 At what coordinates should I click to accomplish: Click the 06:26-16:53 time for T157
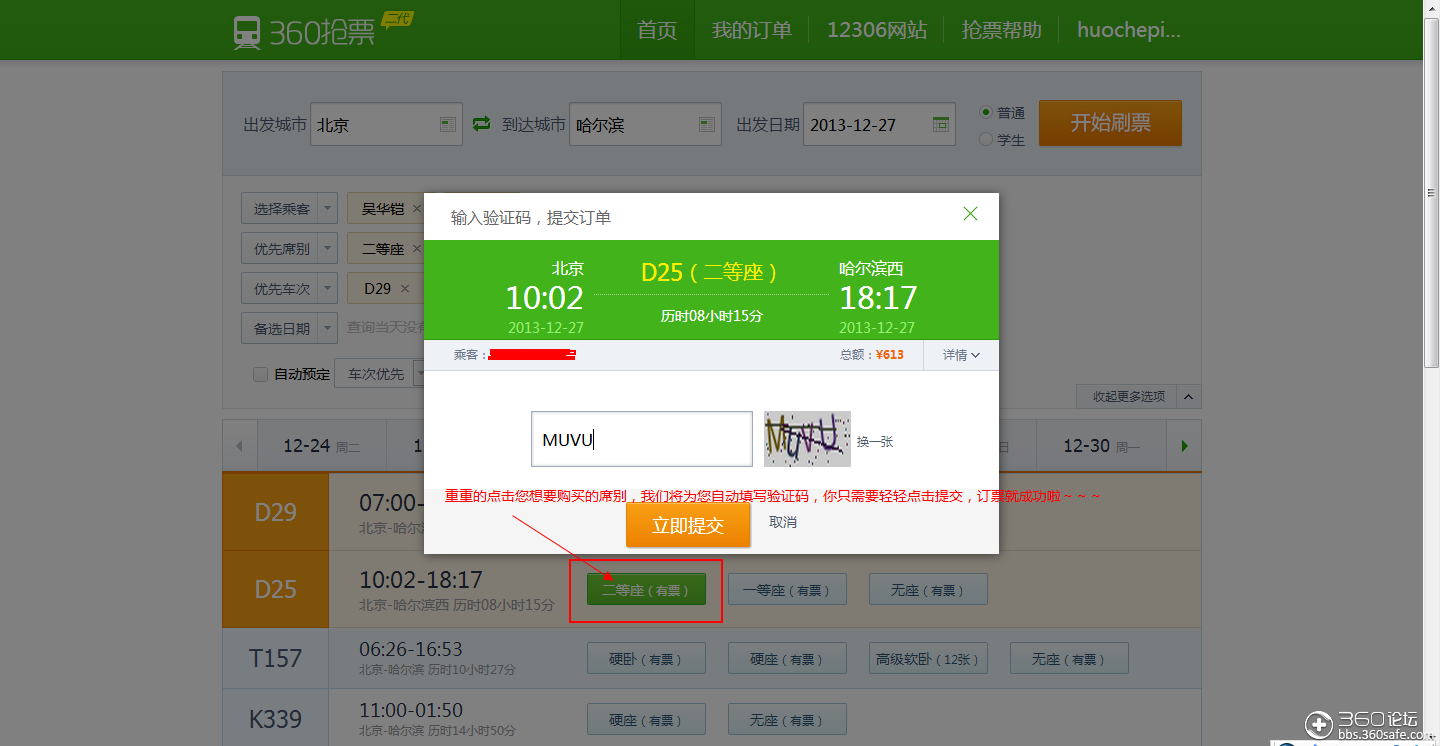411,650
